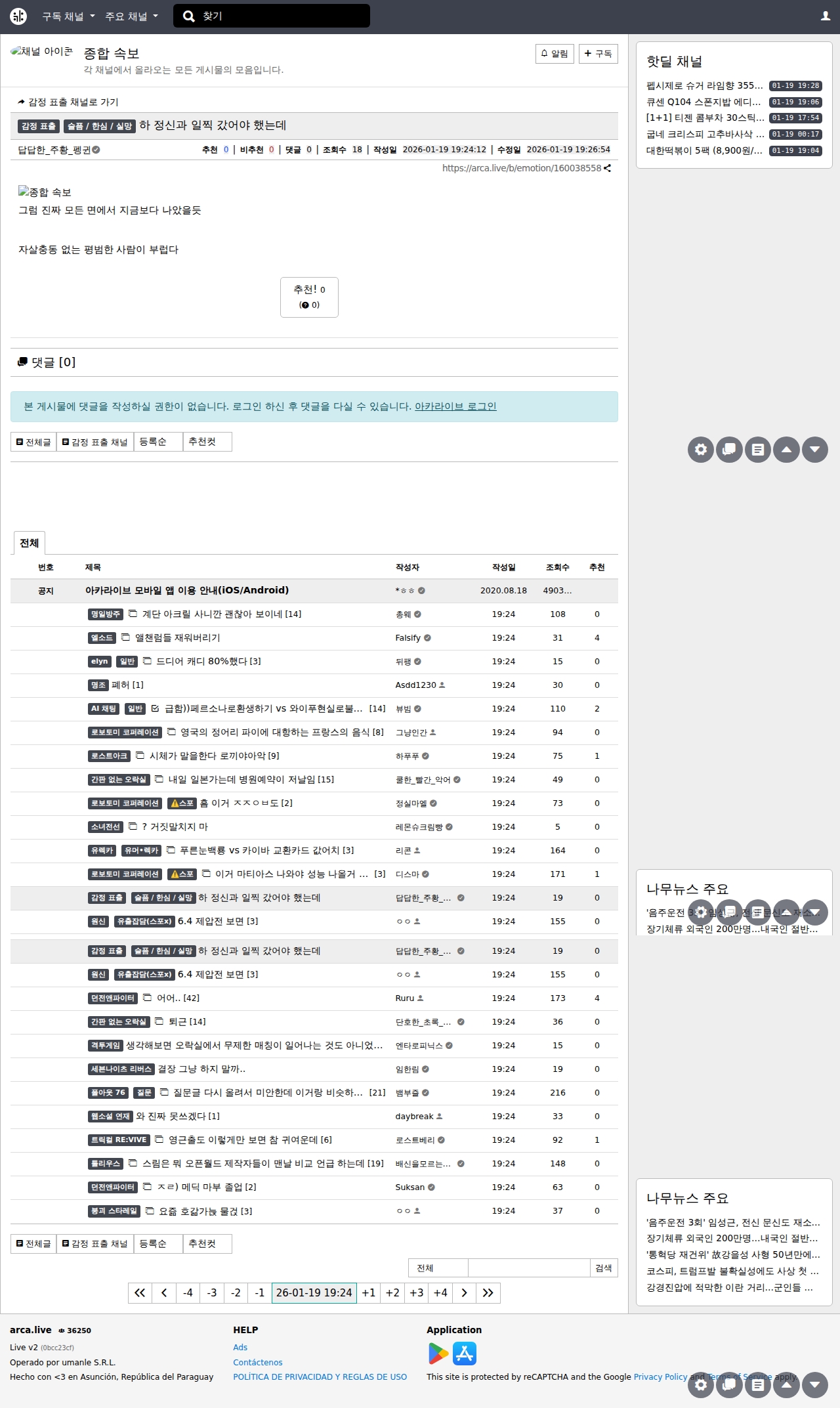Screen dimensions: 840x1408
Task: Click the 명일방주 channel badge
Action: [106, 614]
